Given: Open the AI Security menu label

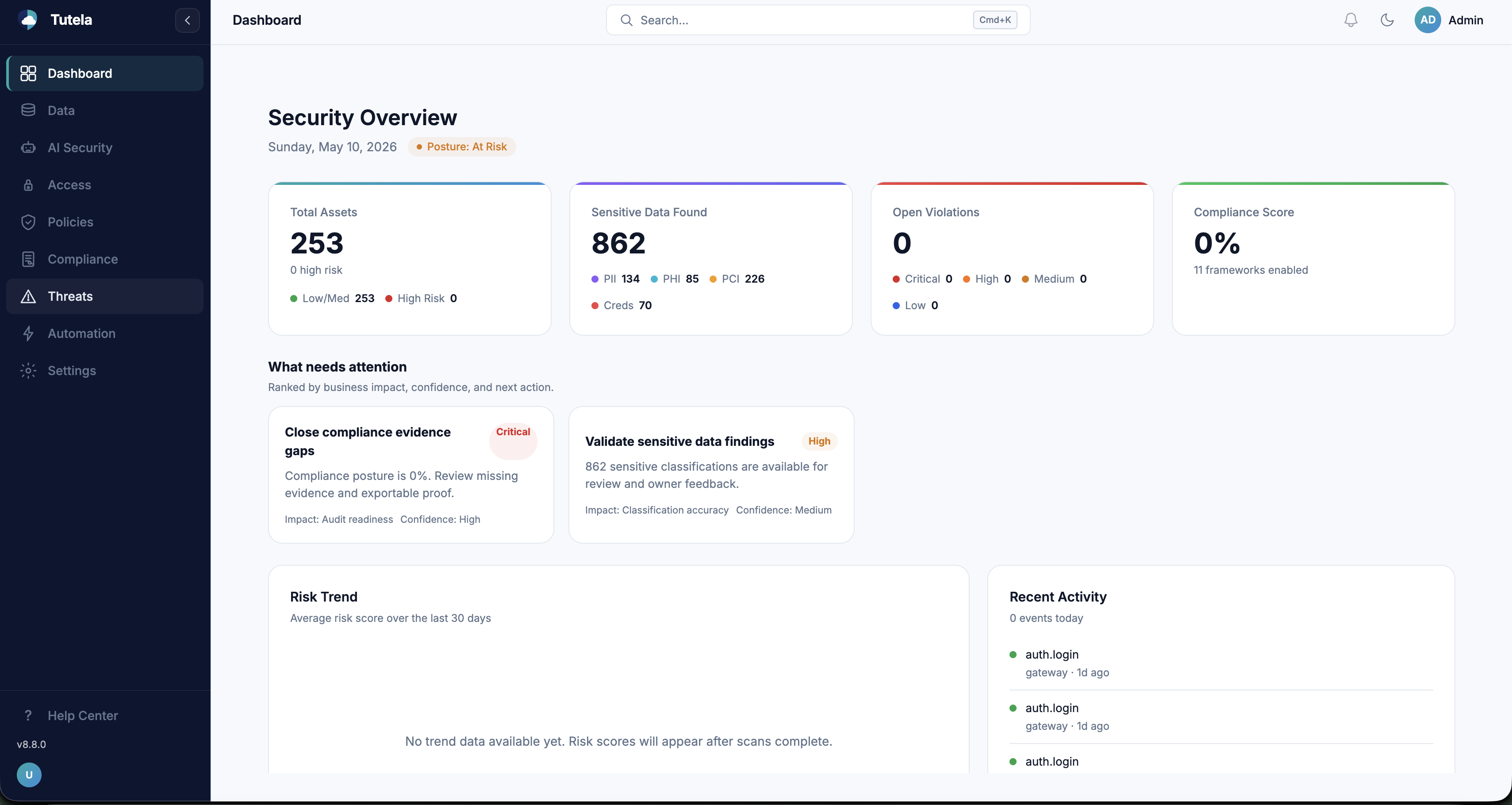Looking at the screenshot, I should click(80, 147).
